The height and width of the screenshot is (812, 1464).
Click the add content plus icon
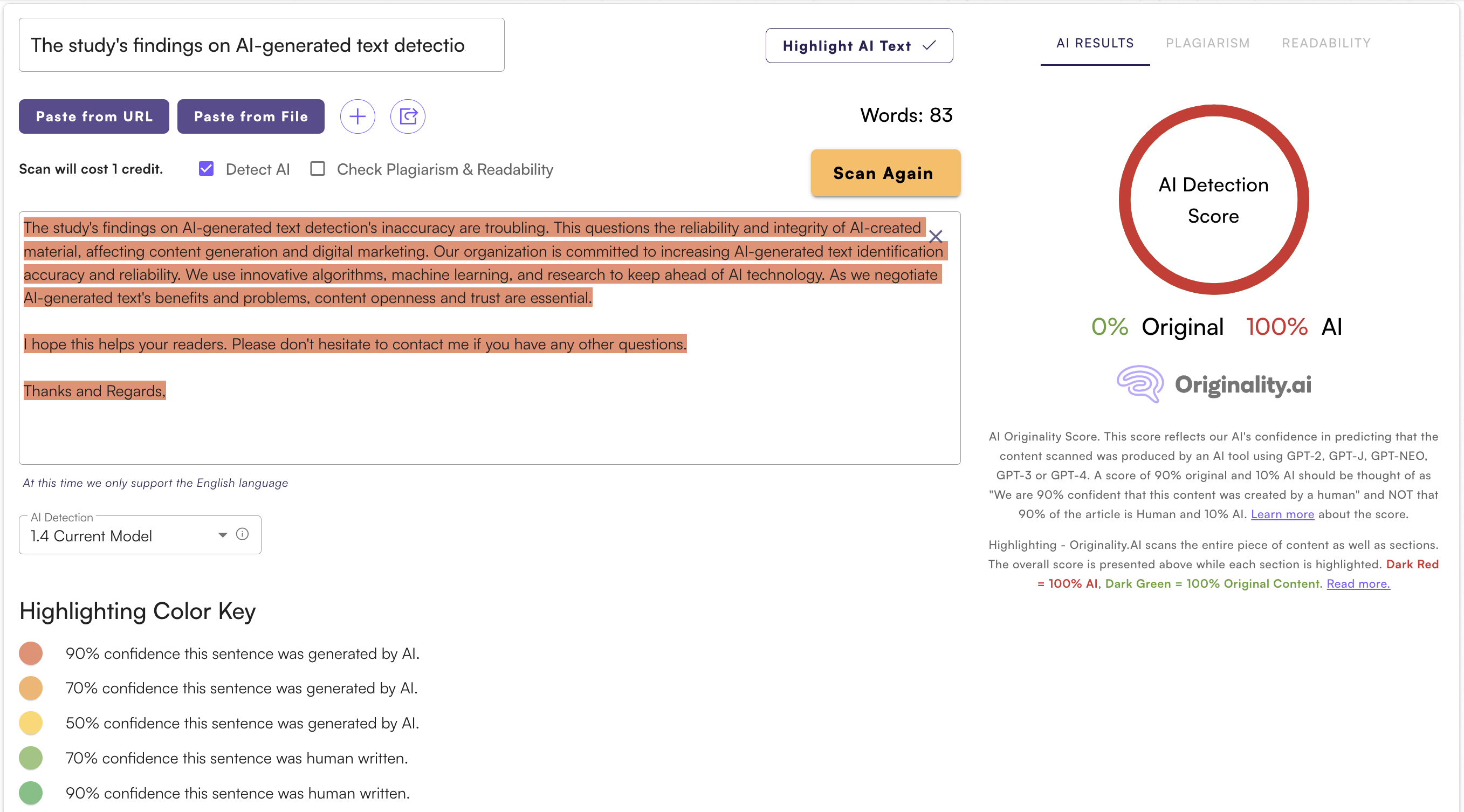(x=358, y=116)
